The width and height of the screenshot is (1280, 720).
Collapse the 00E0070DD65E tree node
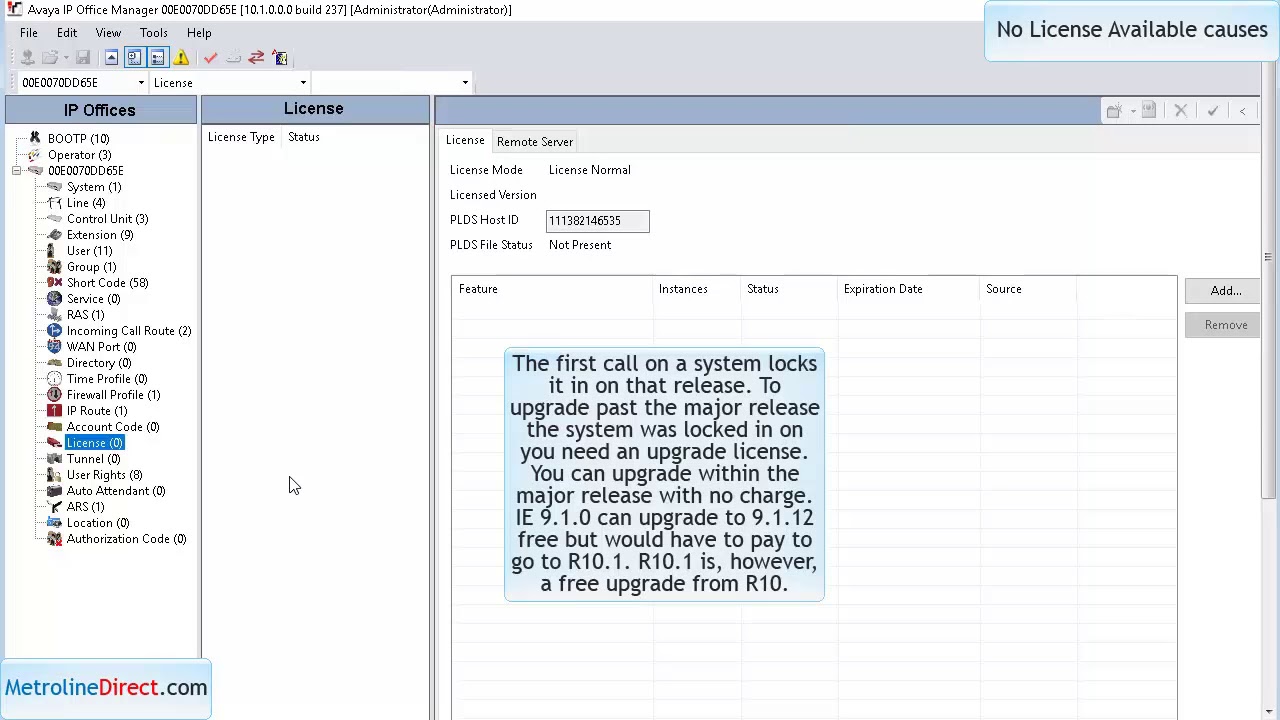pos(17,171)
